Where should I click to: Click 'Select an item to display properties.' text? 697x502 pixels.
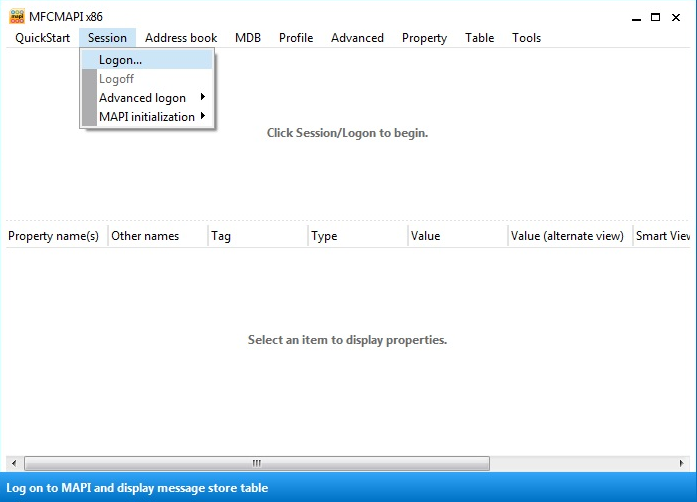[347, 340]
